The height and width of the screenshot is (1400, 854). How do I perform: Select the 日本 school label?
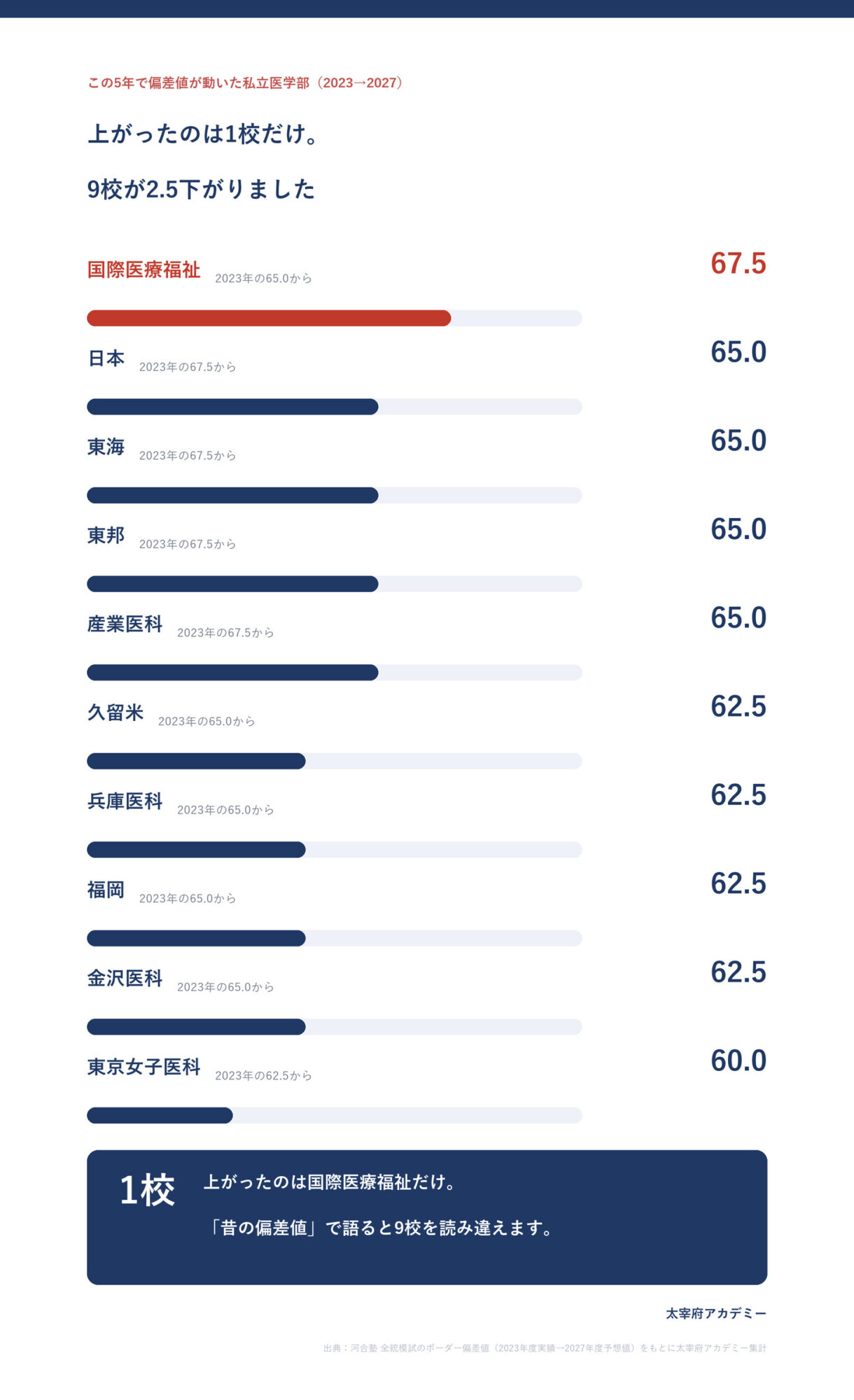pos(106,358)
